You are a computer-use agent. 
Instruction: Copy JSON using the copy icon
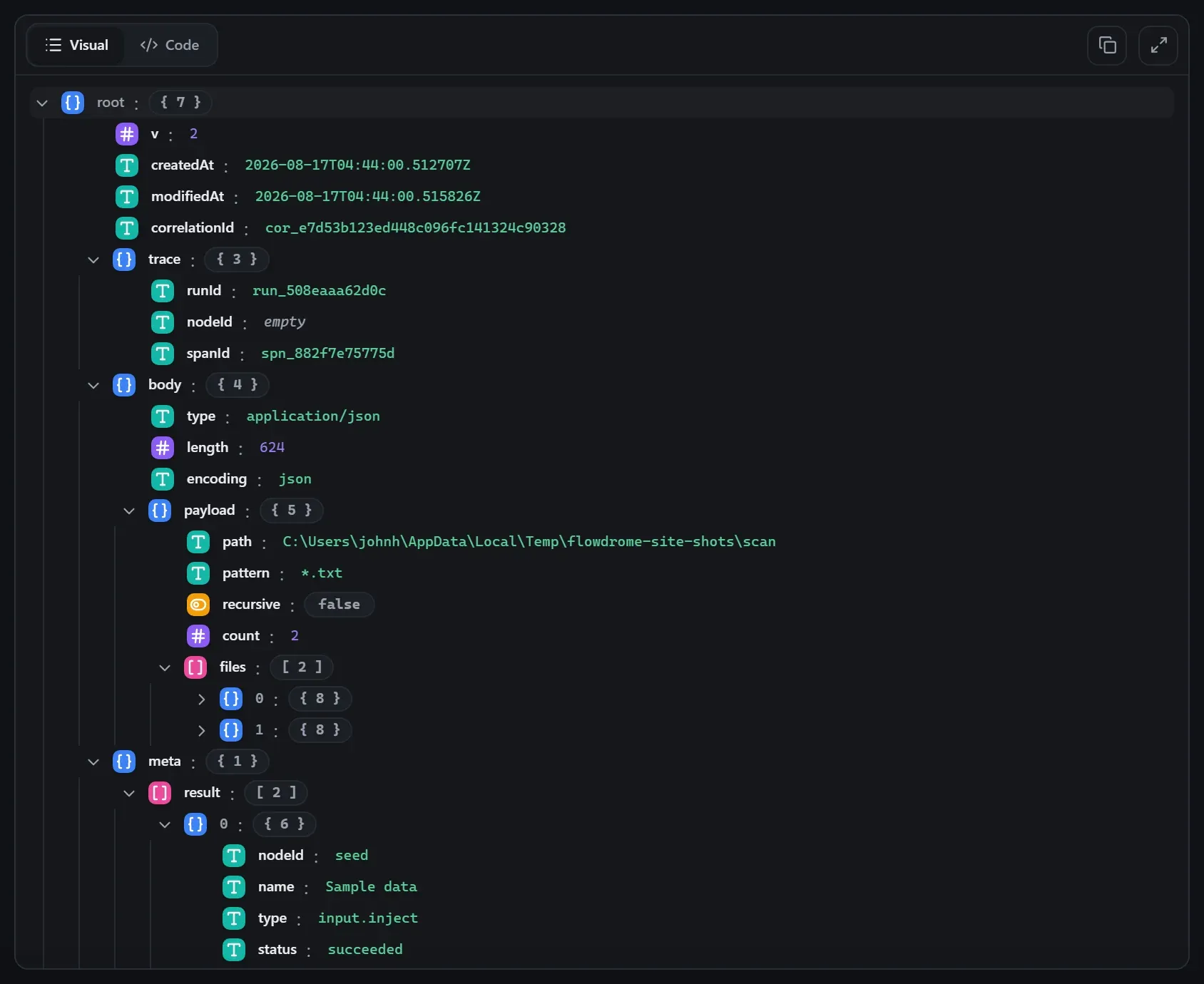coord(1107,46)
